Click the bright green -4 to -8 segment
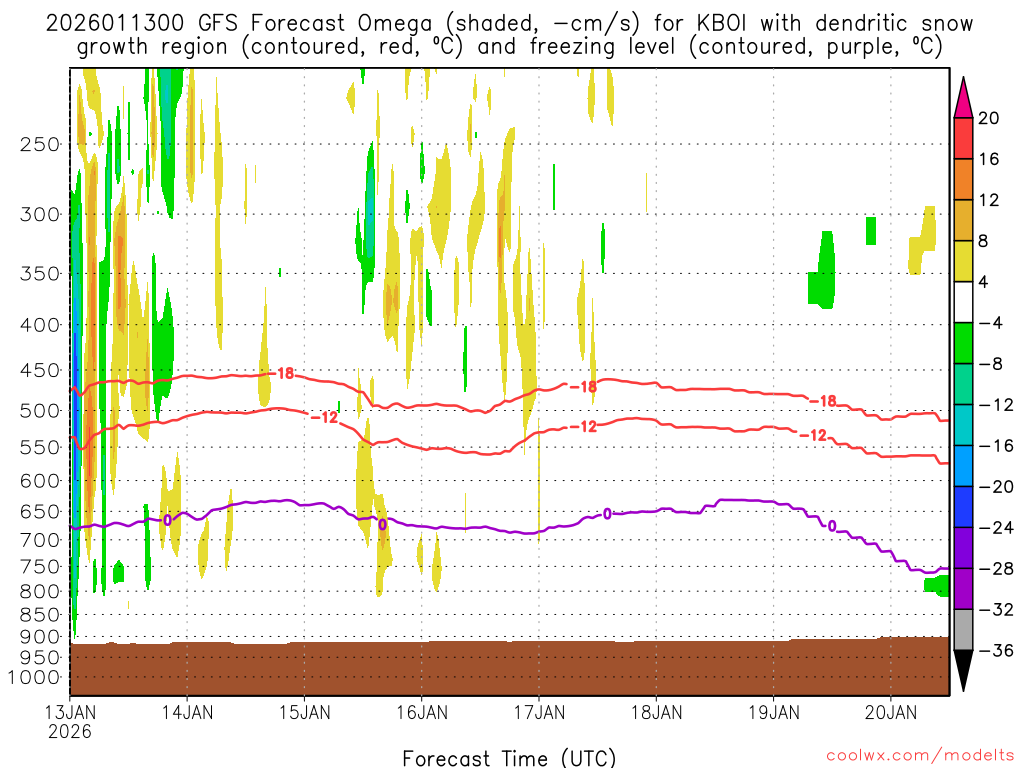Screen dimensions: 1024x768 point(963,344)
